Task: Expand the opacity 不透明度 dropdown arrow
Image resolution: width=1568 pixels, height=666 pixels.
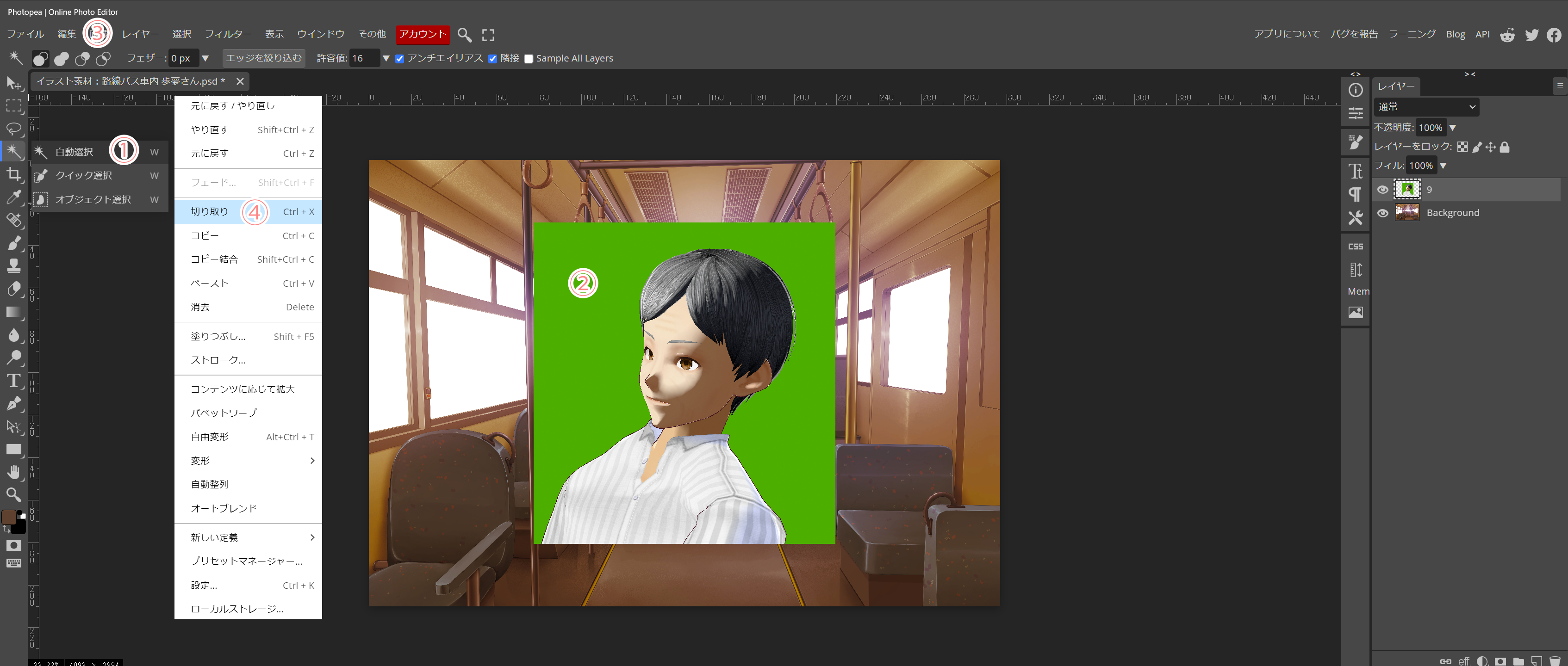Action: (1452, 128)
